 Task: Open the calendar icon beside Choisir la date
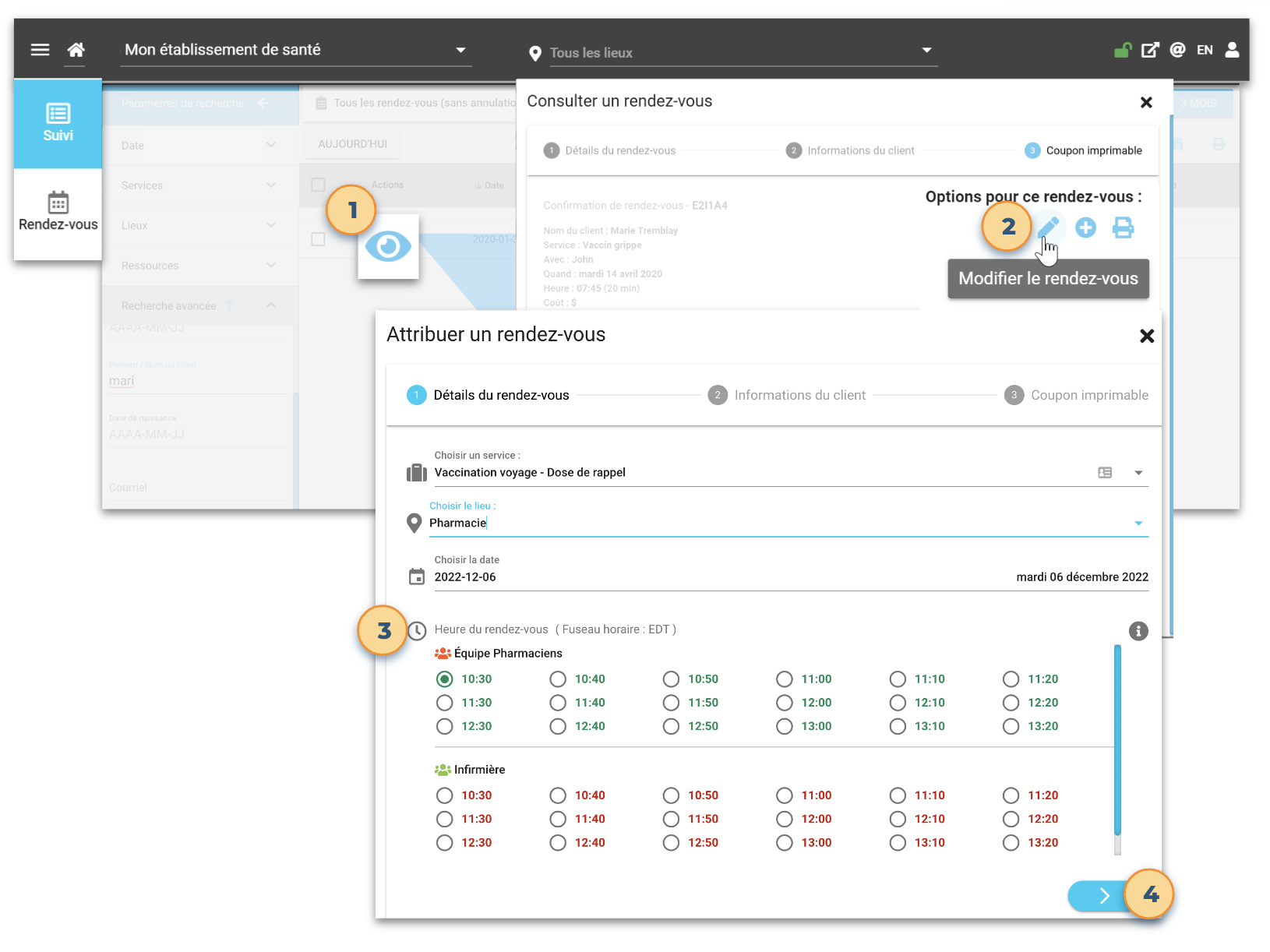pos(417,576)
